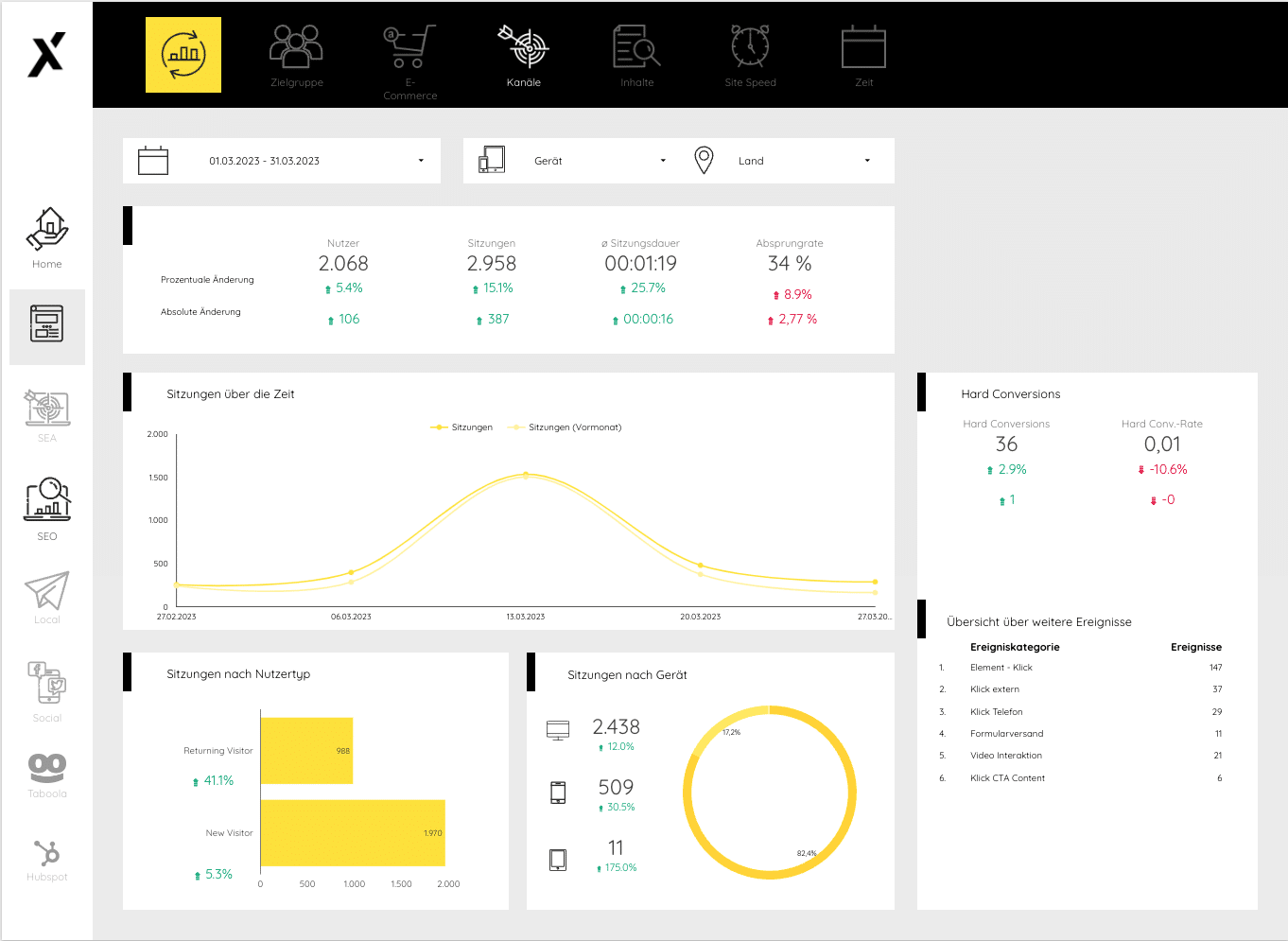Open the Zeit calendar icon in top bar
Viewport: 1288px width, 941px height.
click(x=863, y=46)
